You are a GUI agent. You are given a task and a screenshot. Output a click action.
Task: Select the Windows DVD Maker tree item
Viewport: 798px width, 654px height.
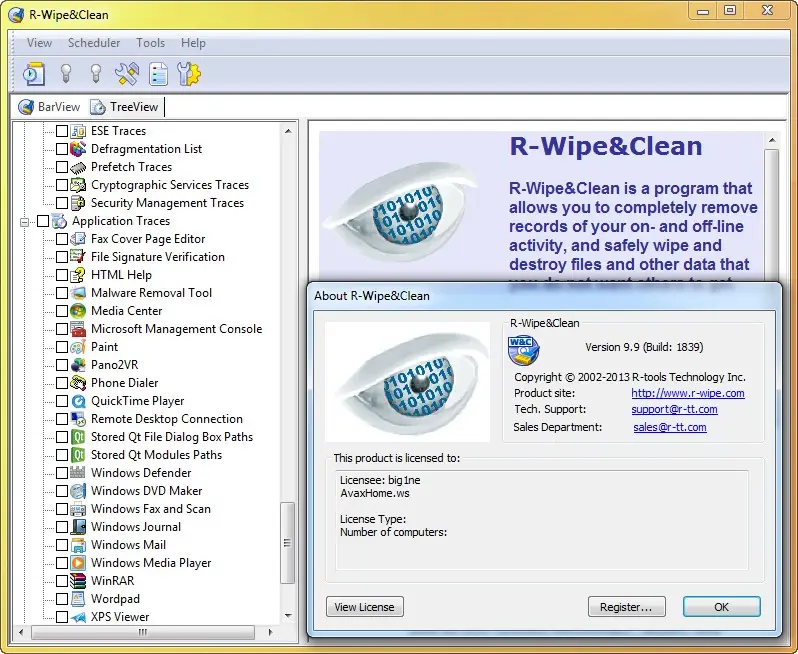pyautogui.click(x=147, y=491)
